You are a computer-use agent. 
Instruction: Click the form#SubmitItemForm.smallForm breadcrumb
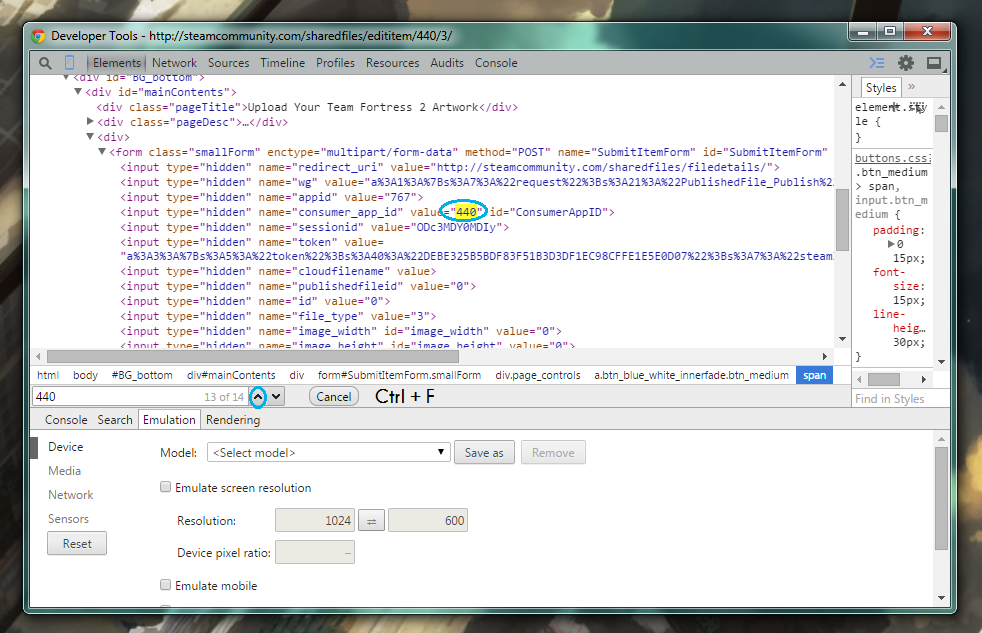tap(400, 375)
